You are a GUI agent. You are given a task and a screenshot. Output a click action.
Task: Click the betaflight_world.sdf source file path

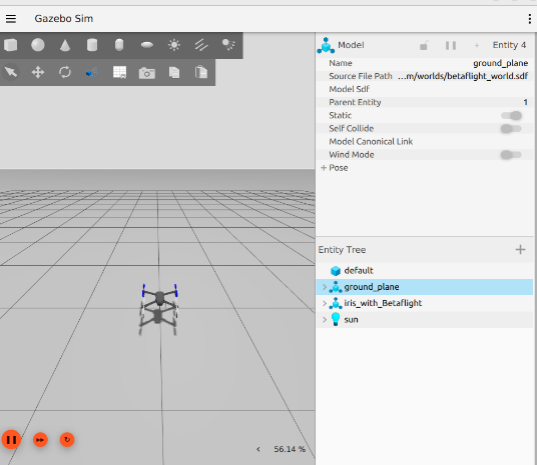pyautogui.click(x=463, y=76)
